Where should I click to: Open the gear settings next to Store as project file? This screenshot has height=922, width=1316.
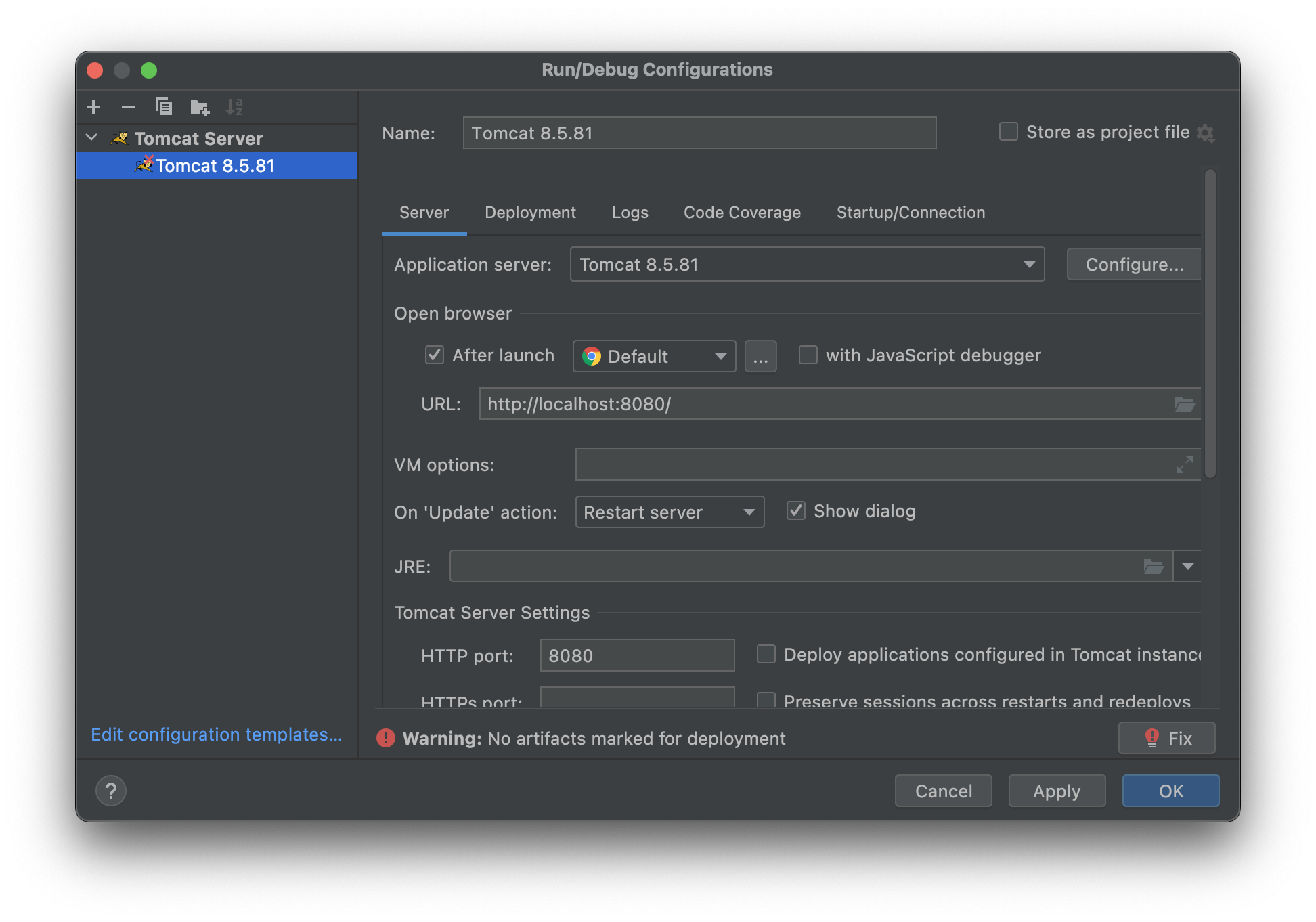(x=1206, y=133)
